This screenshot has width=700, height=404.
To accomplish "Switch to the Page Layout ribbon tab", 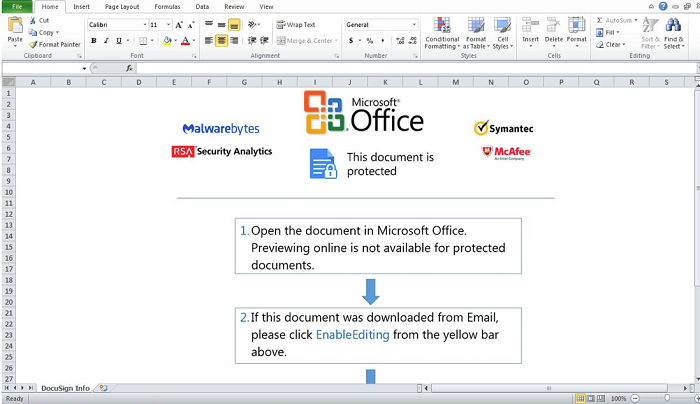I will 122,7.
